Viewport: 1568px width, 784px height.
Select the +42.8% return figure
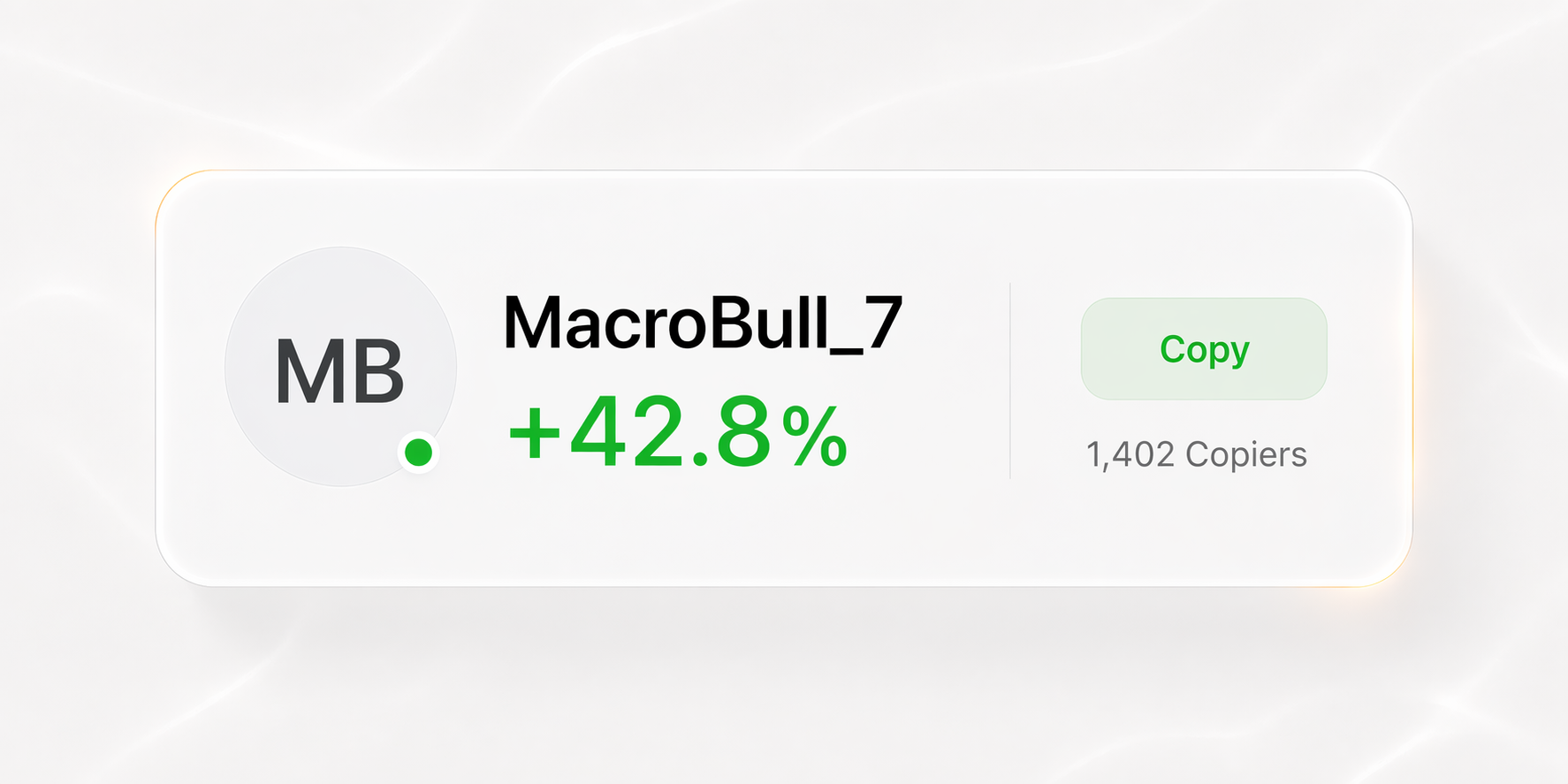[677, 433]
